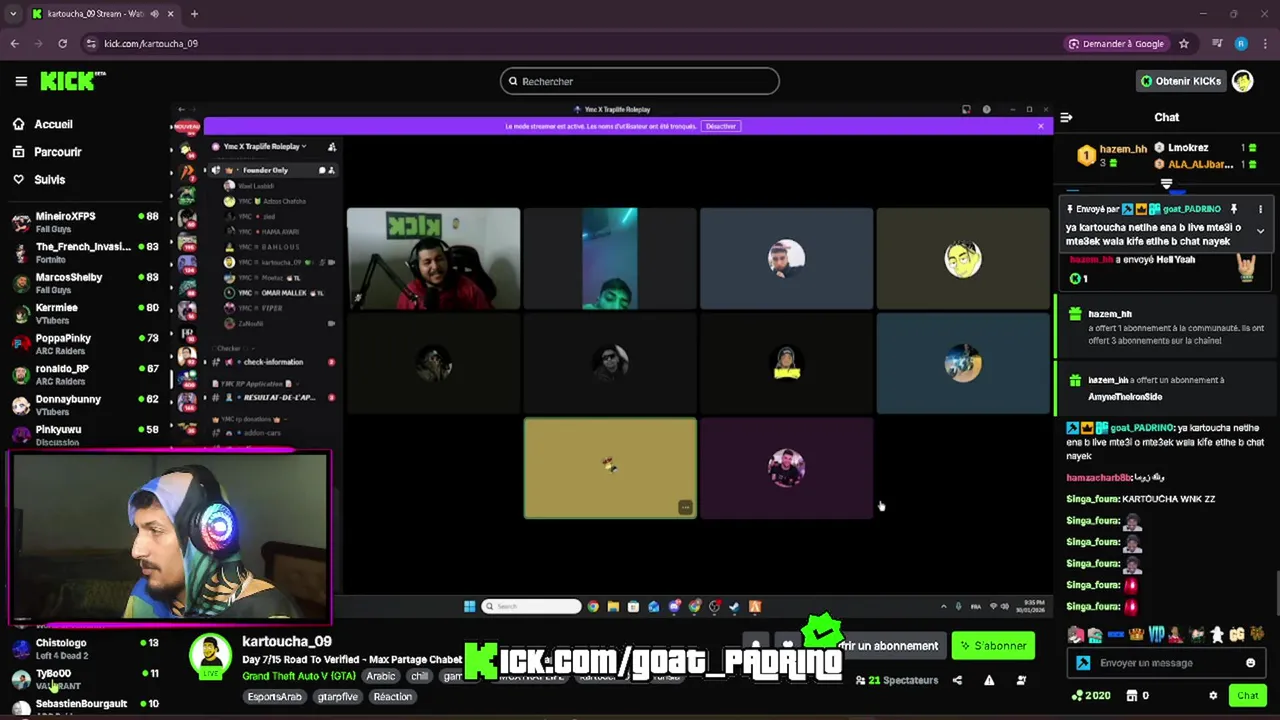Select the Réaction tag
This screenshot has height=720, width=1280.
(392, 697)
